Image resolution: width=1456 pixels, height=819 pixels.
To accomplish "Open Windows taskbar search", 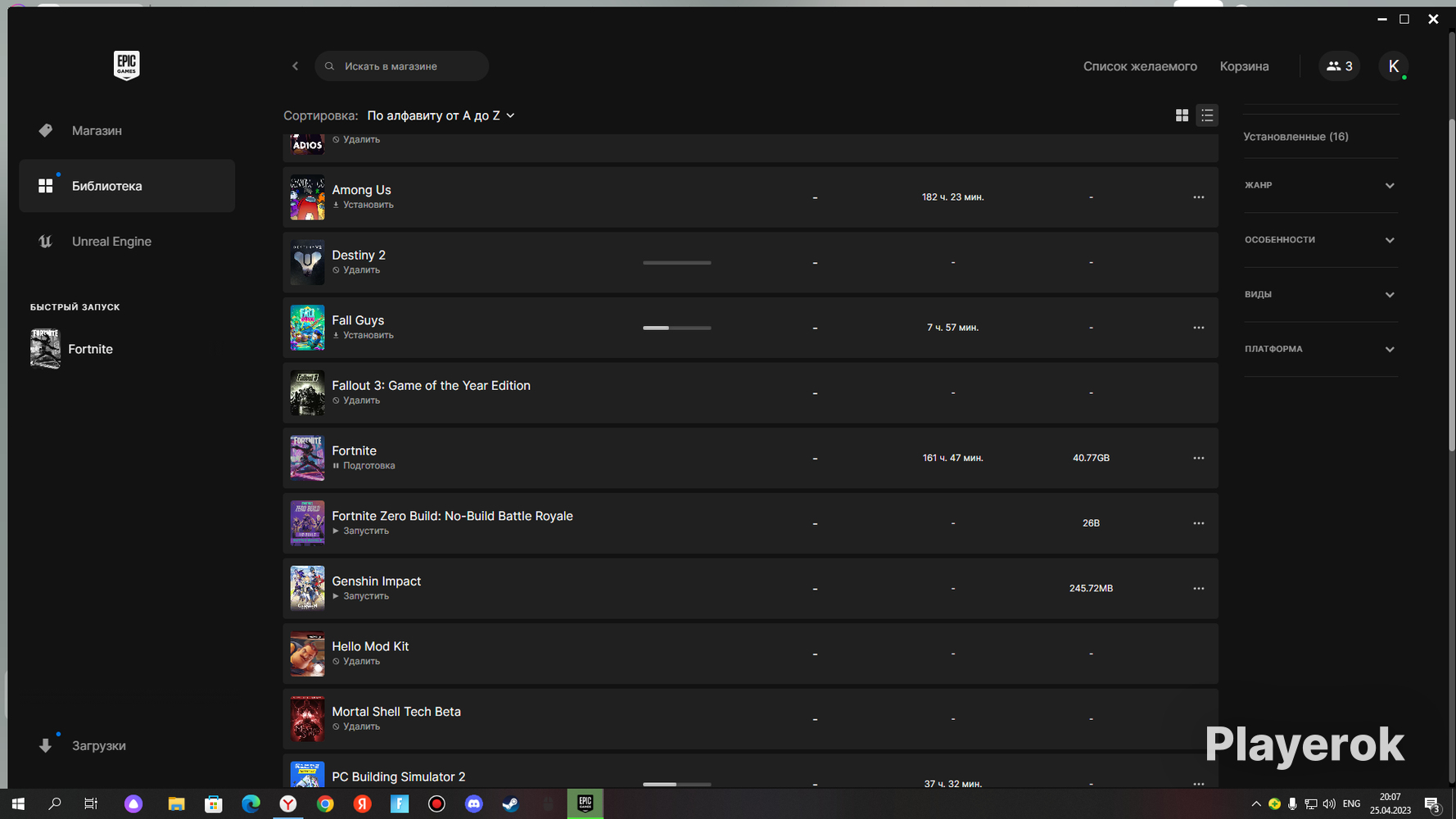I will pyautogui.click(x=55, y=804).
